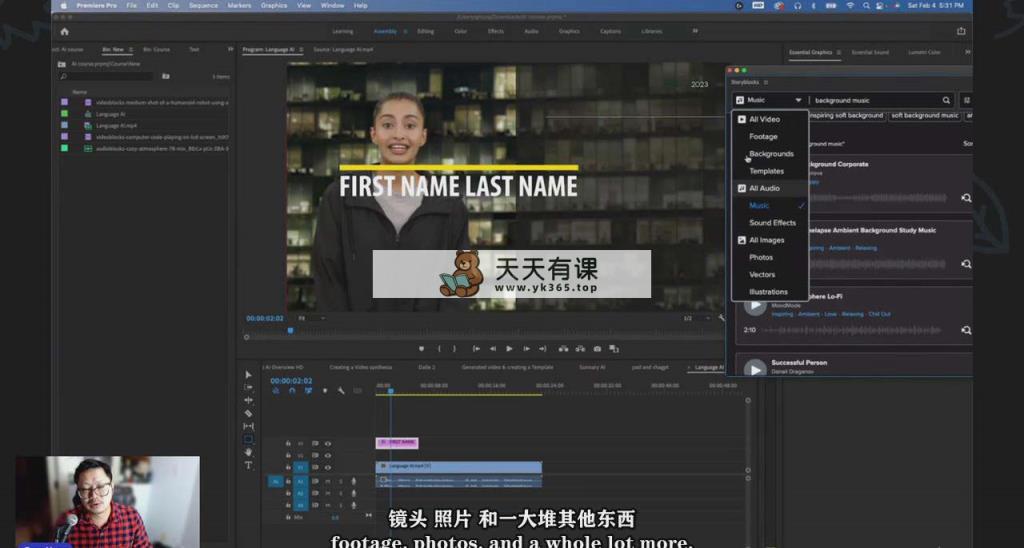
Task: Click the Extract button in Program monitor
Action: tap(580, 349)
